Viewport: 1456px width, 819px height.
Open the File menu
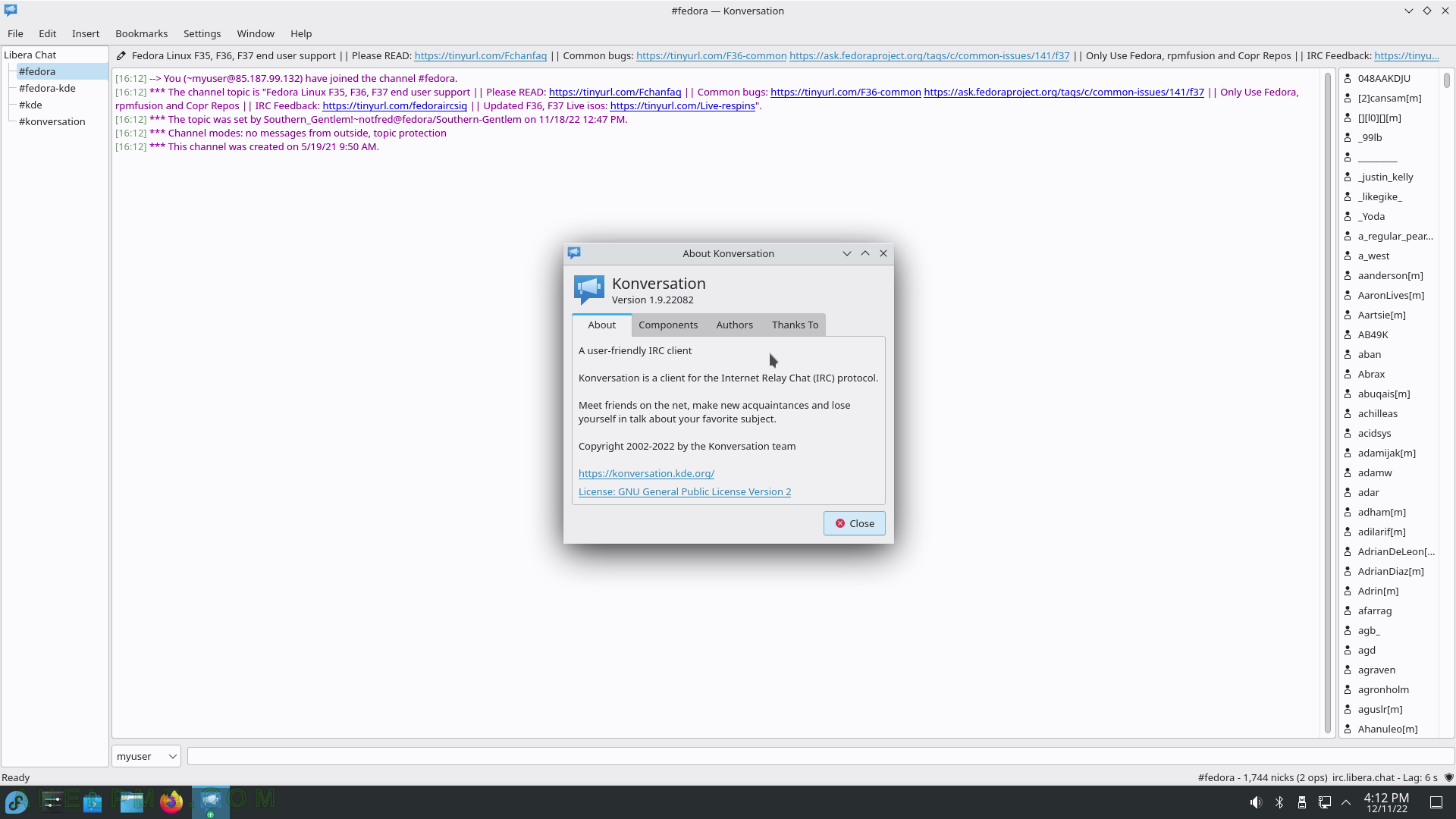click(15, 33)
